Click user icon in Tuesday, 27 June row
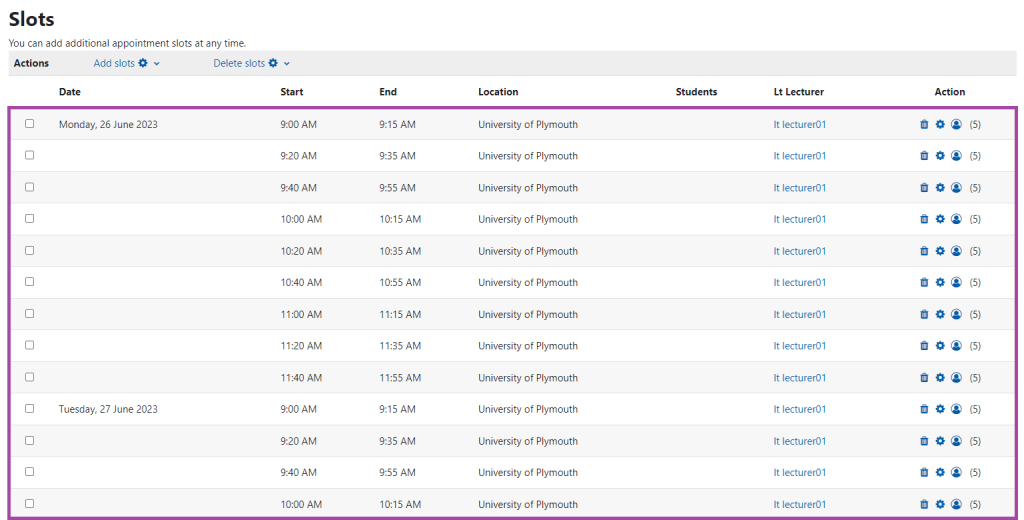This screenshot has width=1024, height=520. pos(956,409)
